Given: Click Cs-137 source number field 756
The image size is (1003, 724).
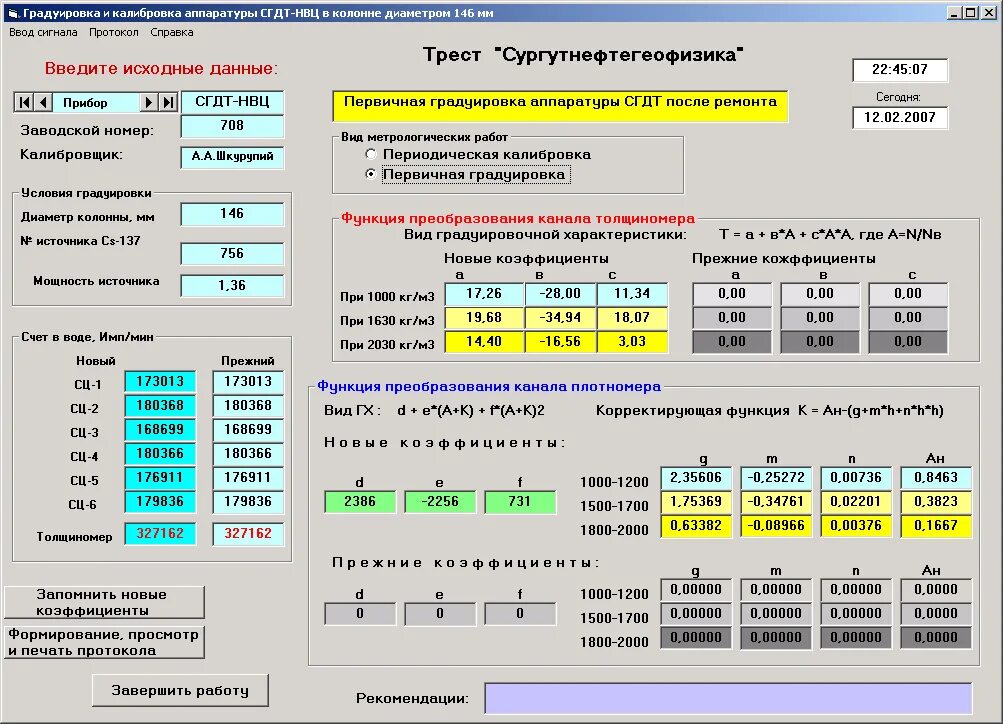Looking at the screenshot, I should [x=232, y=254].
